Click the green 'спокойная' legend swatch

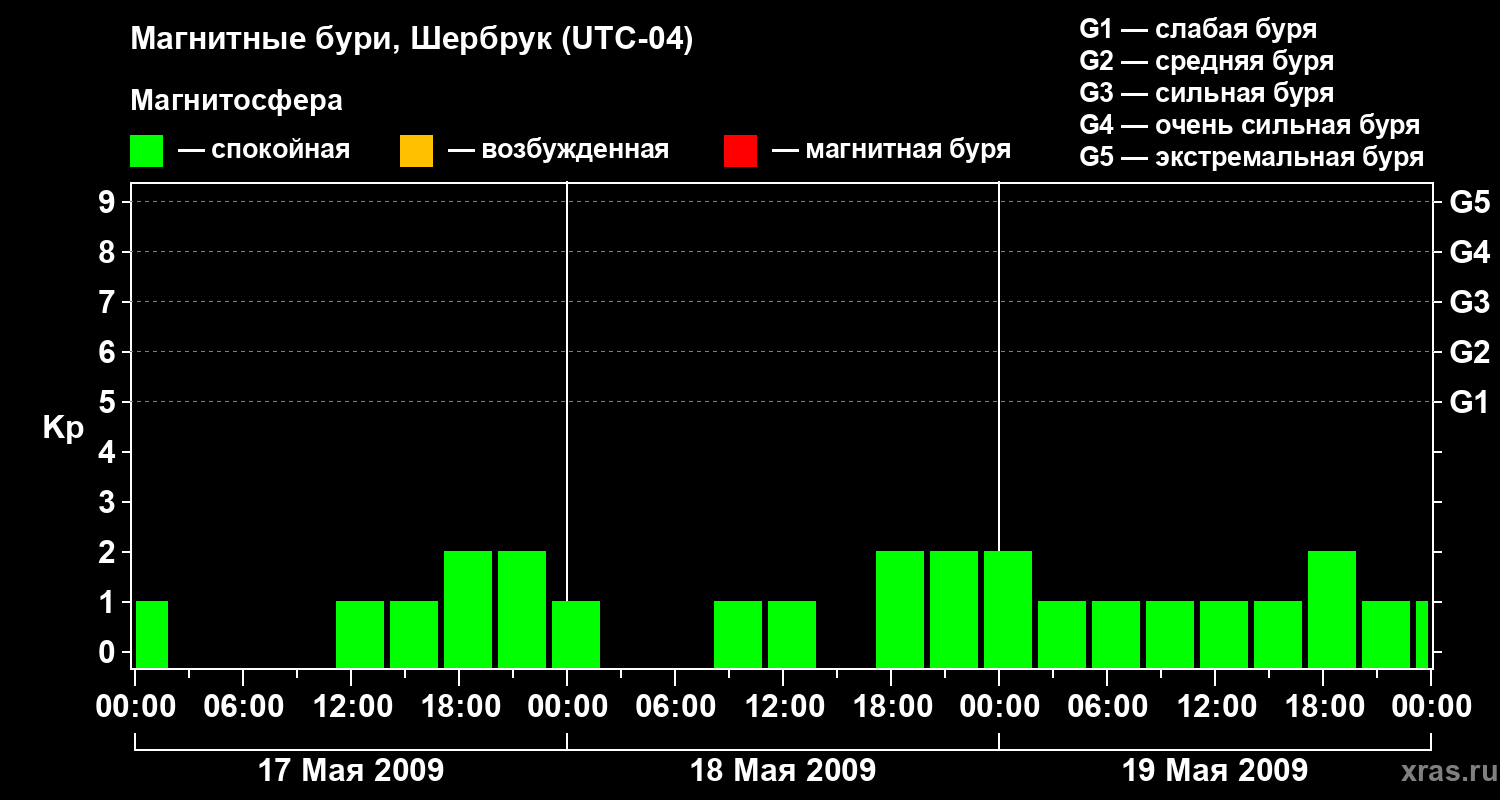coord(147,151)
